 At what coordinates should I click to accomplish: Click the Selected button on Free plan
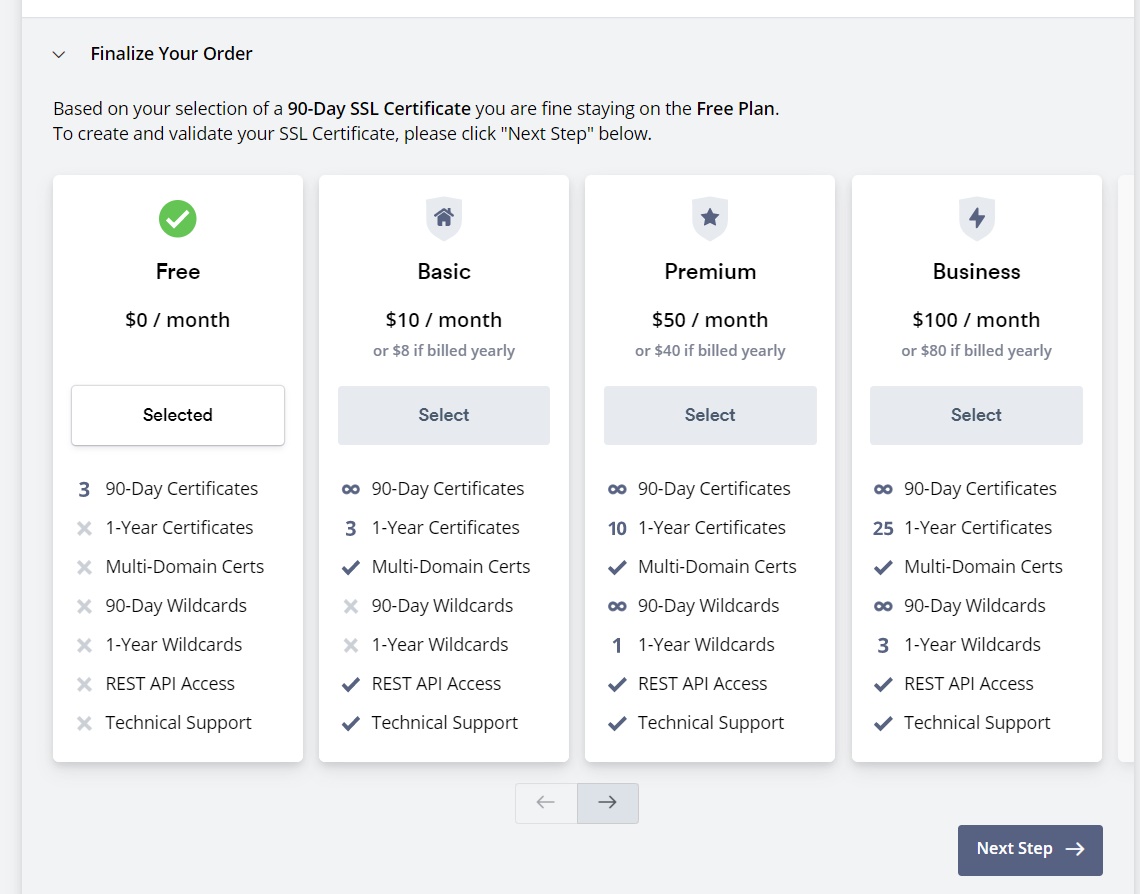coord(178,415)
